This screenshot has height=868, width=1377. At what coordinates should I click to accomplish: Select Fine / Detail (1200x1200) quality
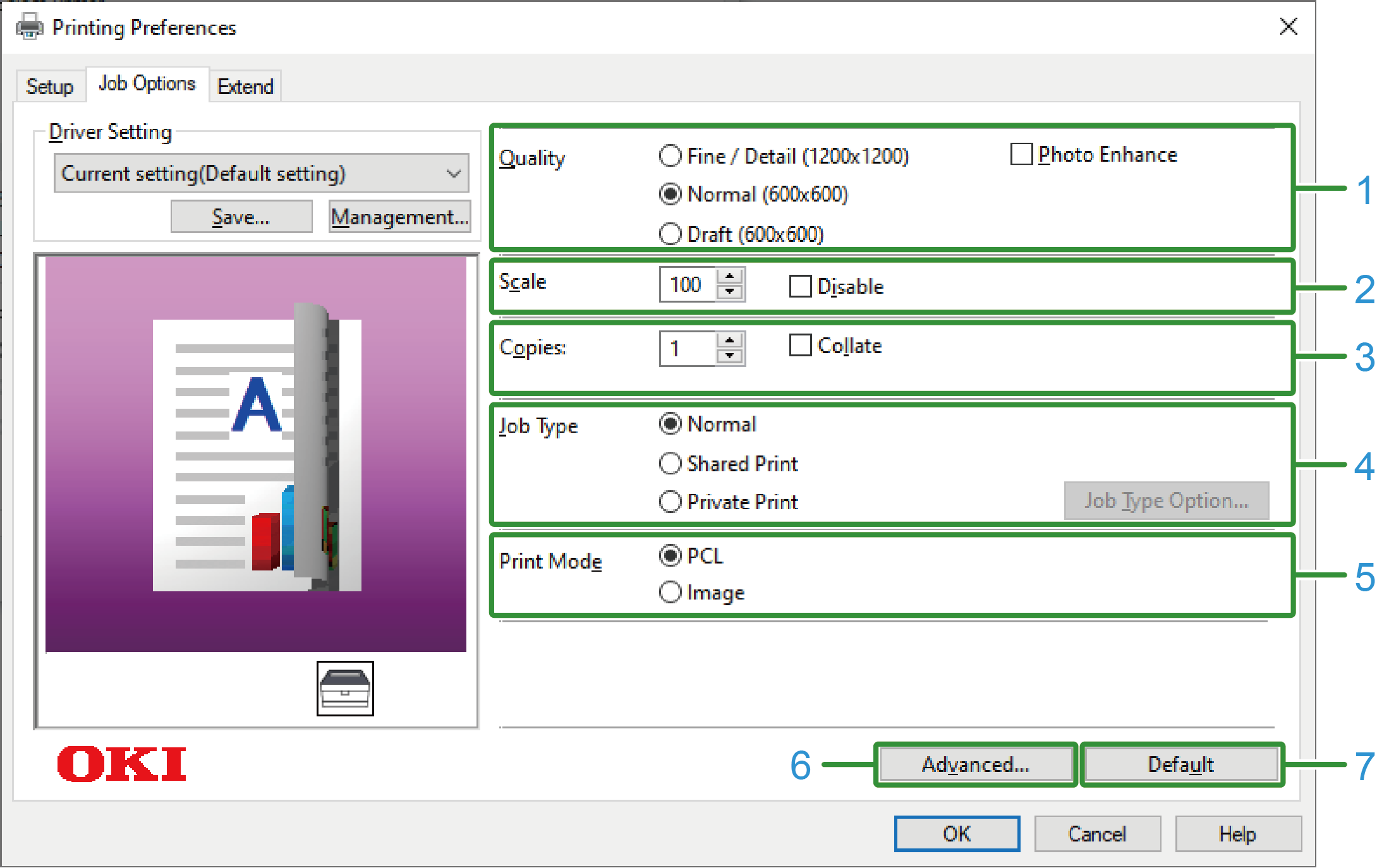pos(670,156)
